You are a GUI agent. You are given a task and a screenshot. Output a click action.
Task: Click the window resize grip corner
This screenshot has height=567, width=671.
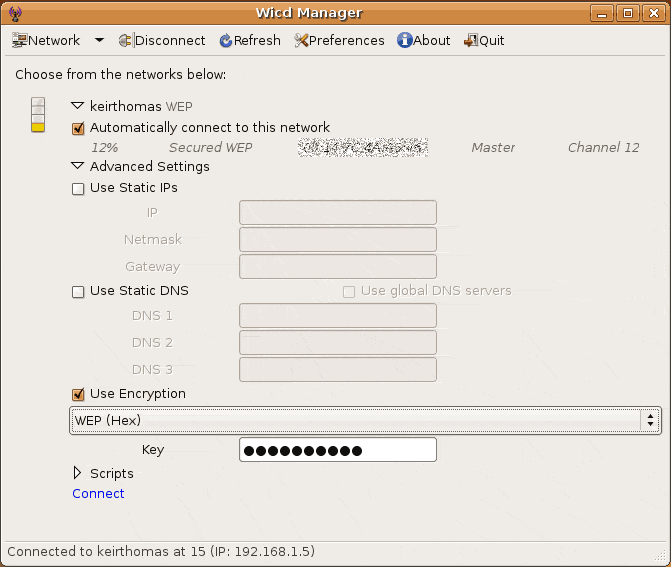[661, 555]
